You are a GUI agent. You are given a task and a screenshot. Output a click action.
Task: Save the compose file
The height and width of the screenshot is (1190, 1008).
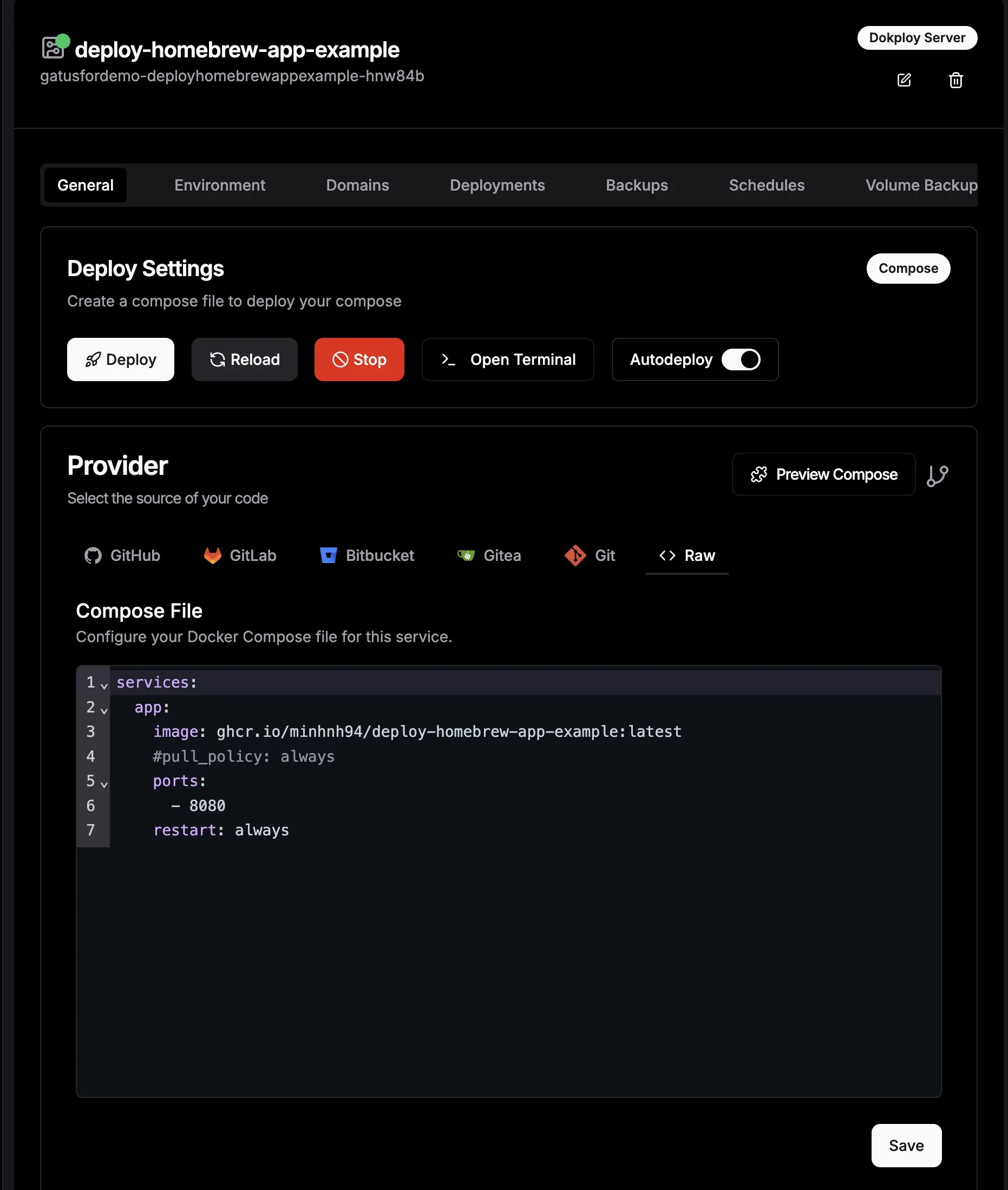(906, 1145)
